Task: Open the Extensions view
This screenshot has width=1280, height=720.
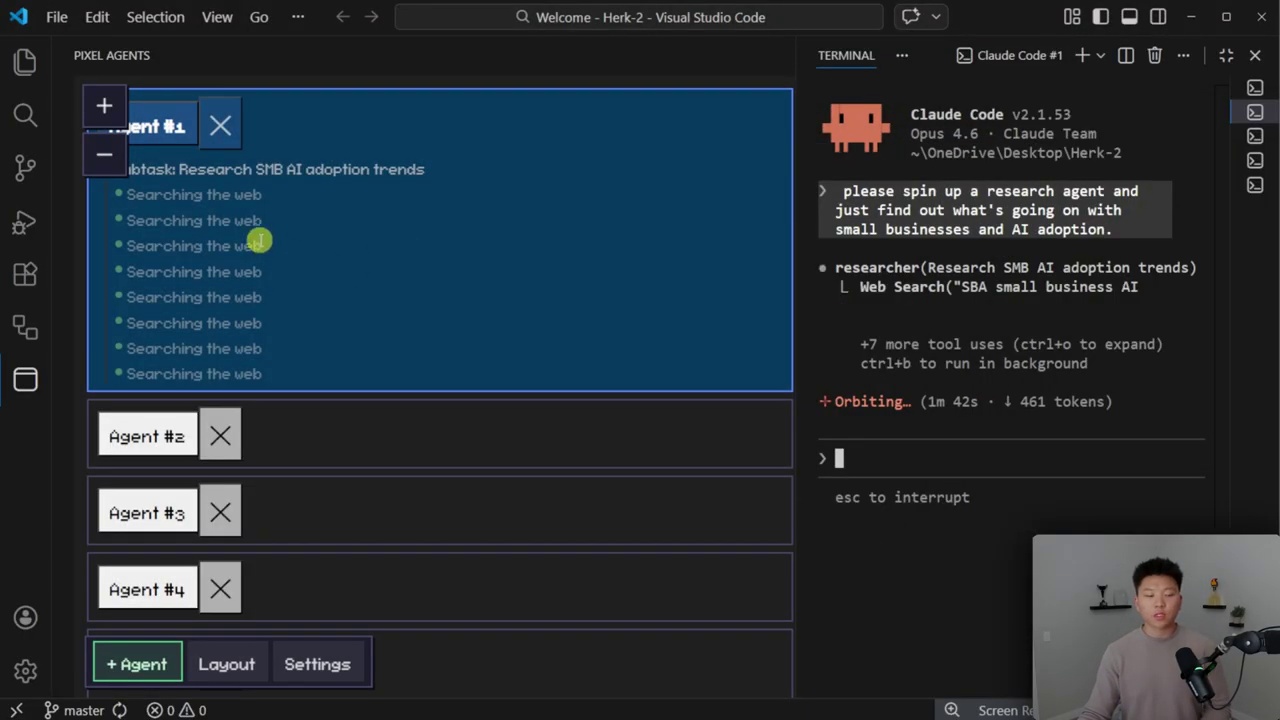Action: point(25,273)
